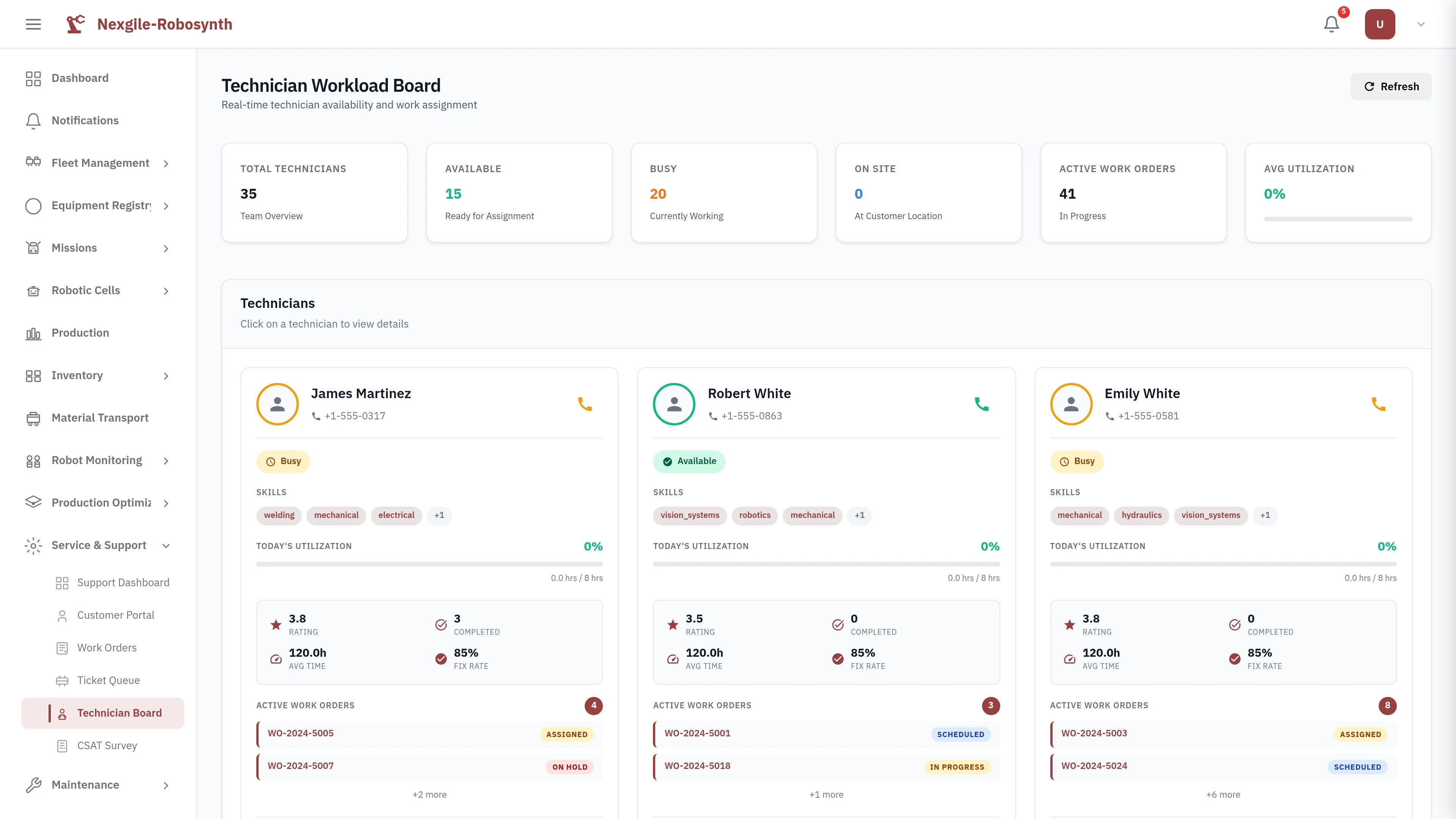Click the notification bell icon

pyautogui.click(x=1331, y=24)
